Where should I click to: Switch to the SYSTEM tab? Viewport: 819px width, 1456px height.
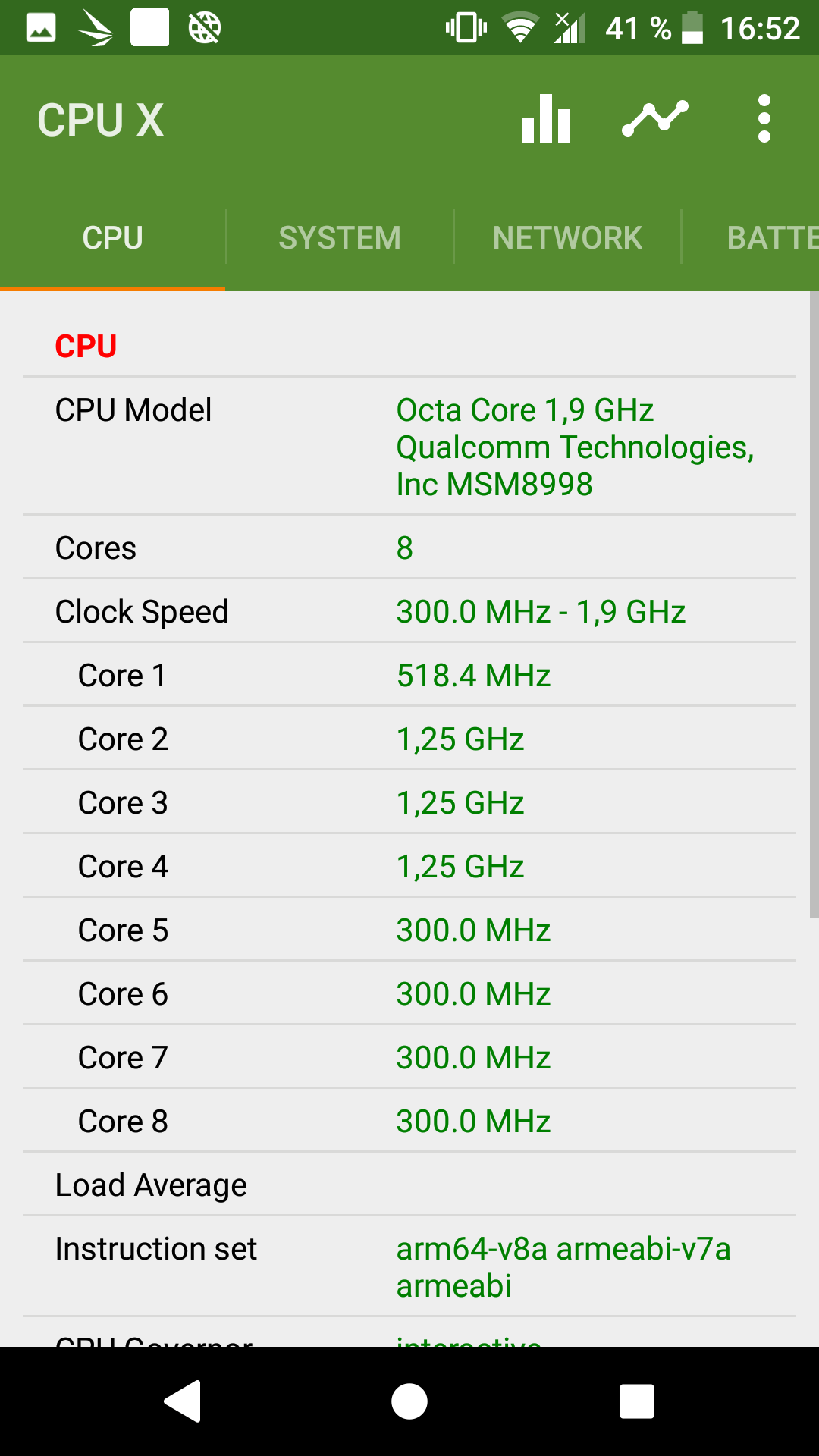coord(340,238)
